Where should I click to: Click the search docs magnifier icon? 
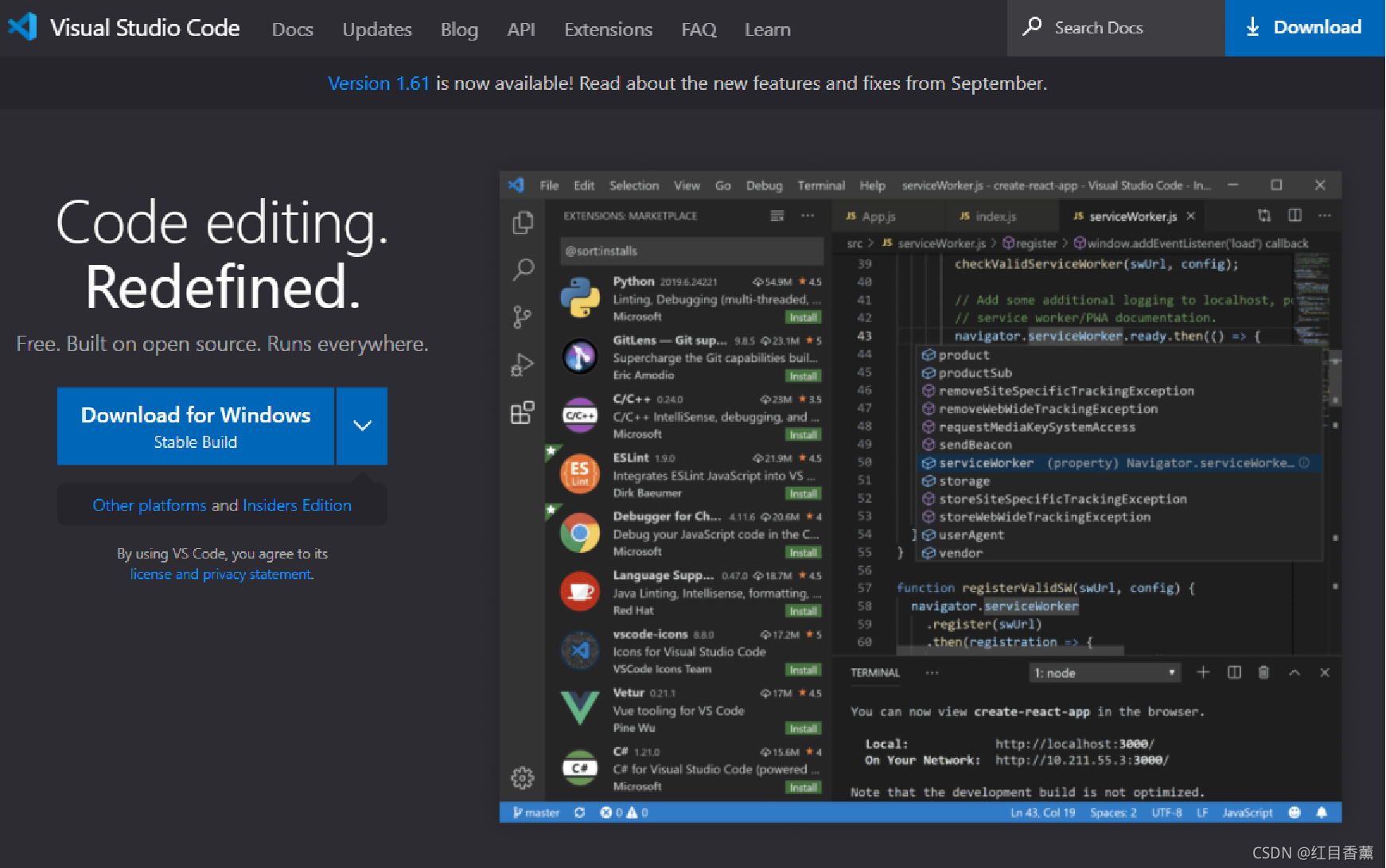click(x=1032, y=26)
